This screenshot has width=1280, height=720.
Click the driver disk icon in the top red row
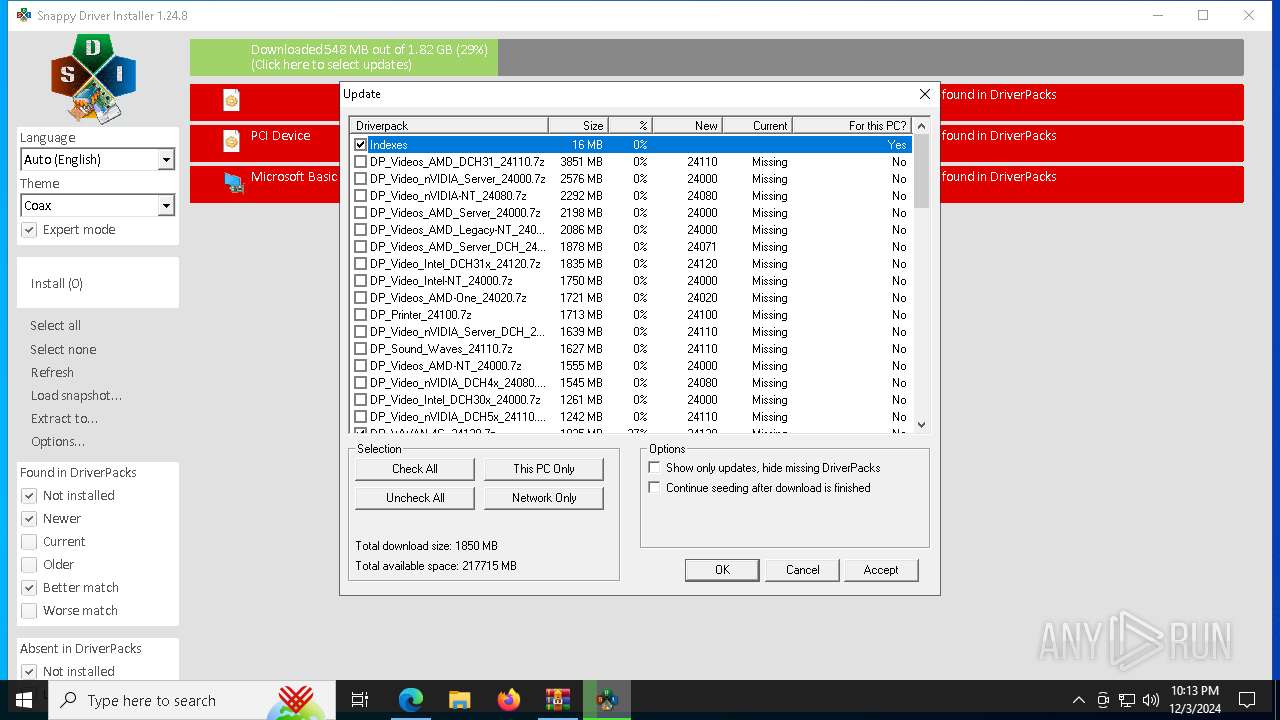pyautogui.click(x=231, y=99)
